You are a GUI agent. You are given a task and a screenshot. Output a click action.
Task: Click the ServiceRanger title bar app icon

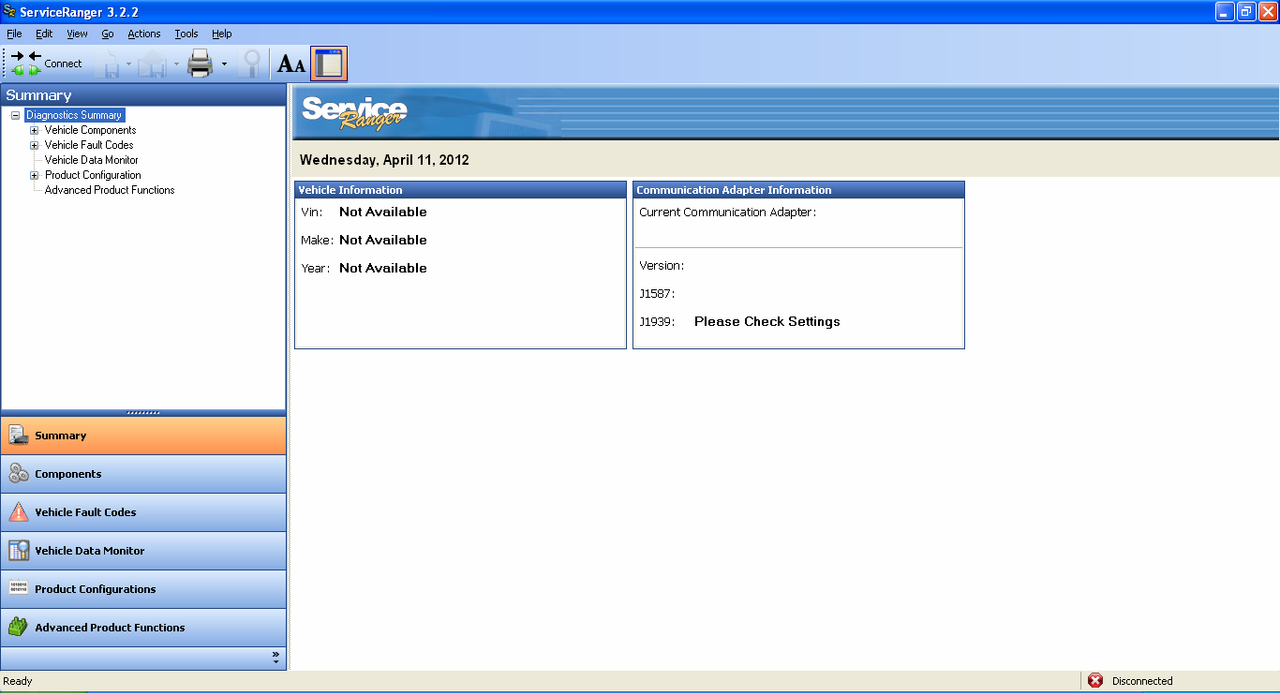9,11
